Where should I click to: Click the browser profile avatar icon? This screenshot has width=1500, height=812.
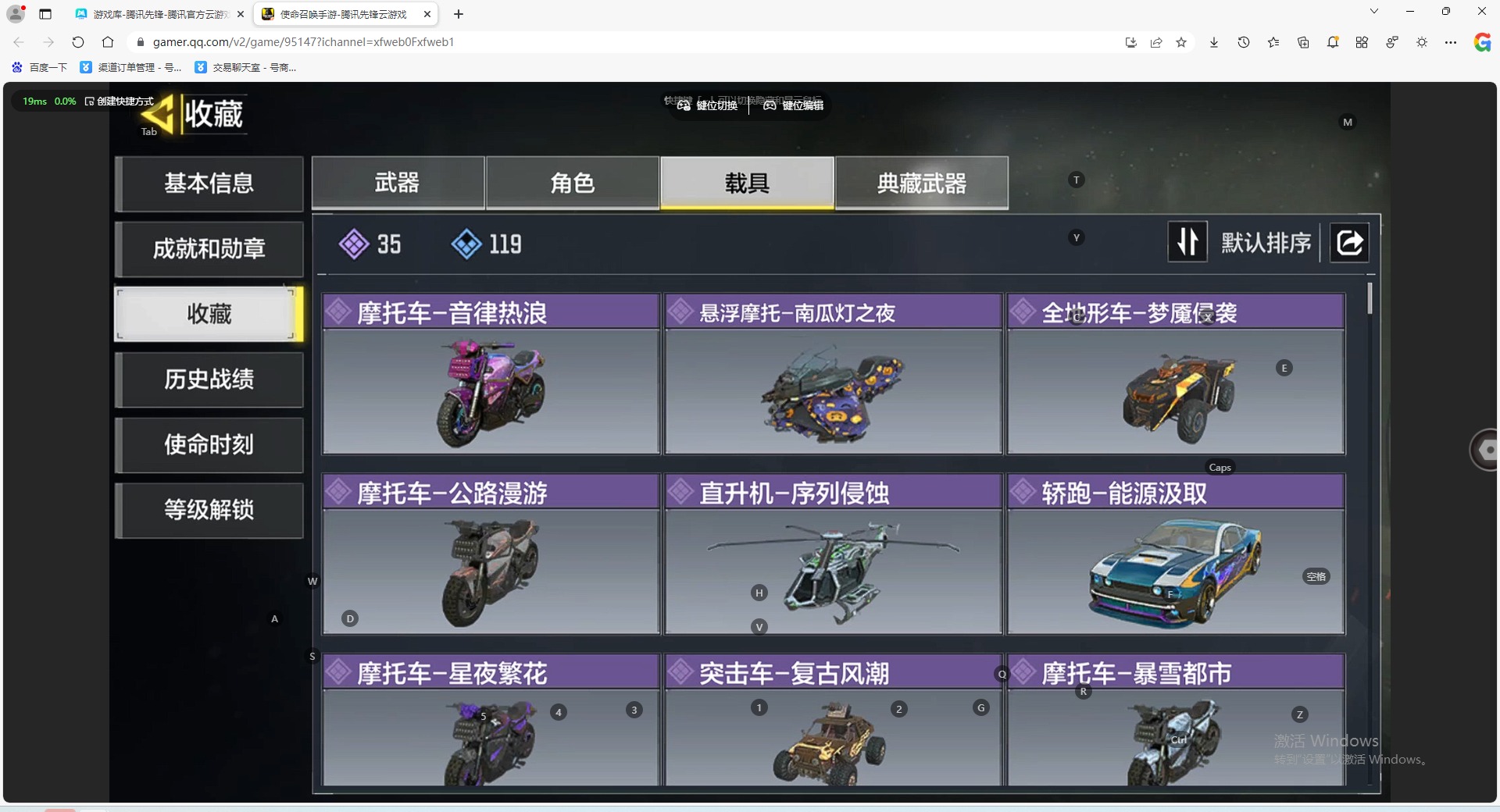click(x=16, y=13)
